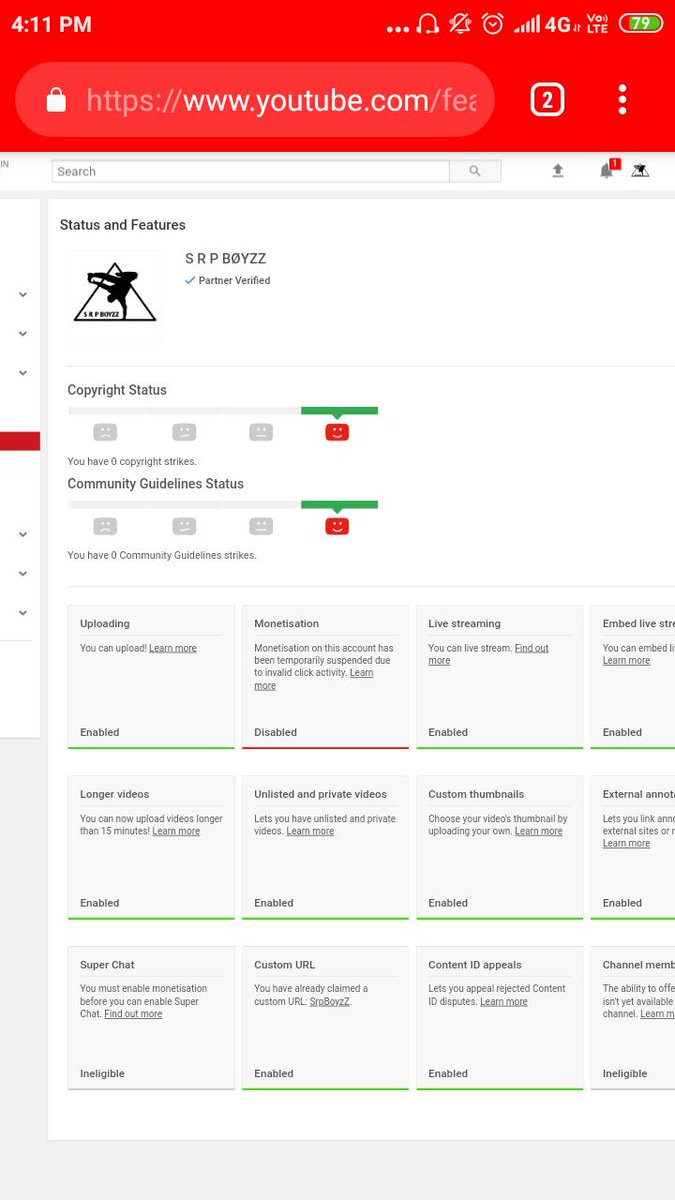Expand the fourth sidebar chevron
675x1200 pixels.
pyautogui.click(x=22, y=534)
